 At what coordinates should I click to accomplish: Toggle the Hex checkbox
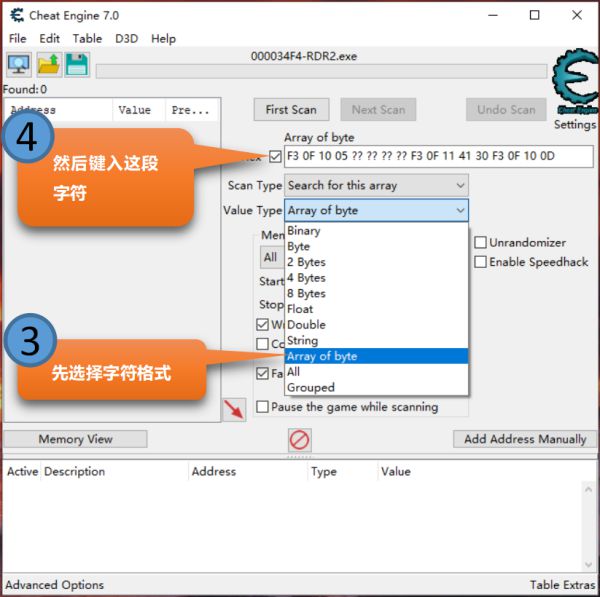275,157
